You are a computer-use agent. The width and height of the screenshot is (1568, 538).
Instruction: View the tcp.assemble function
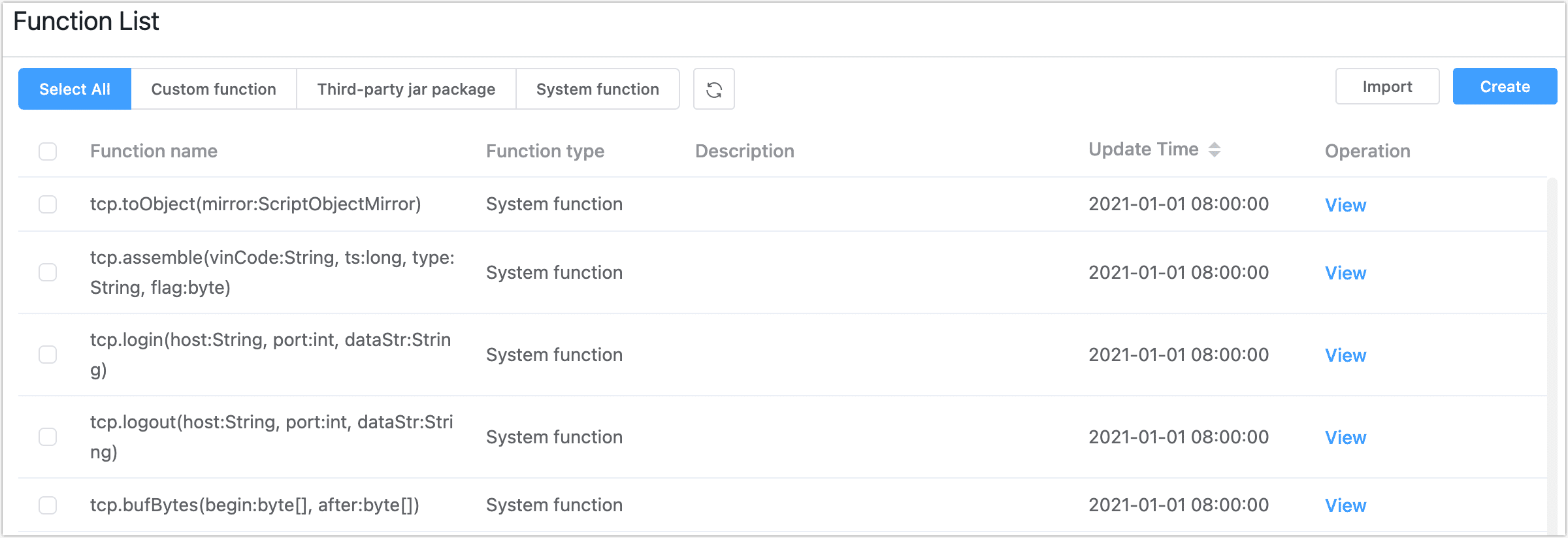[1345, 273]
